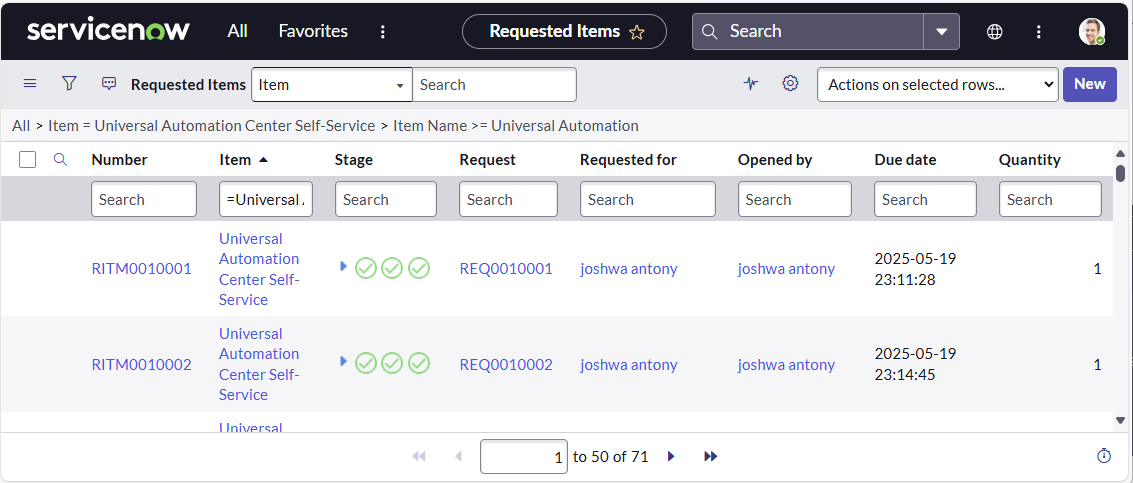Image resolution: width=1133 pixels, height=483 pixels.
Task: Toggle the select-all rows checkbox
Action: tap(27, 160)
